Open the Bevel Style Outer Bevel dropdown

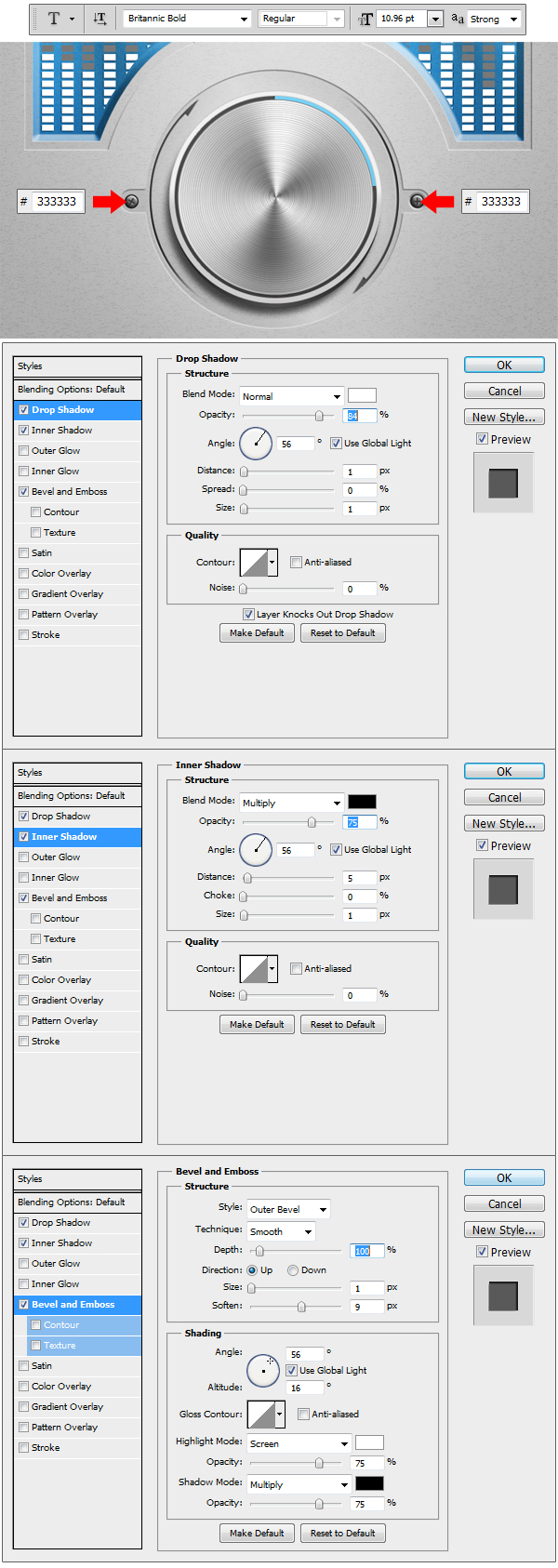288,1210
